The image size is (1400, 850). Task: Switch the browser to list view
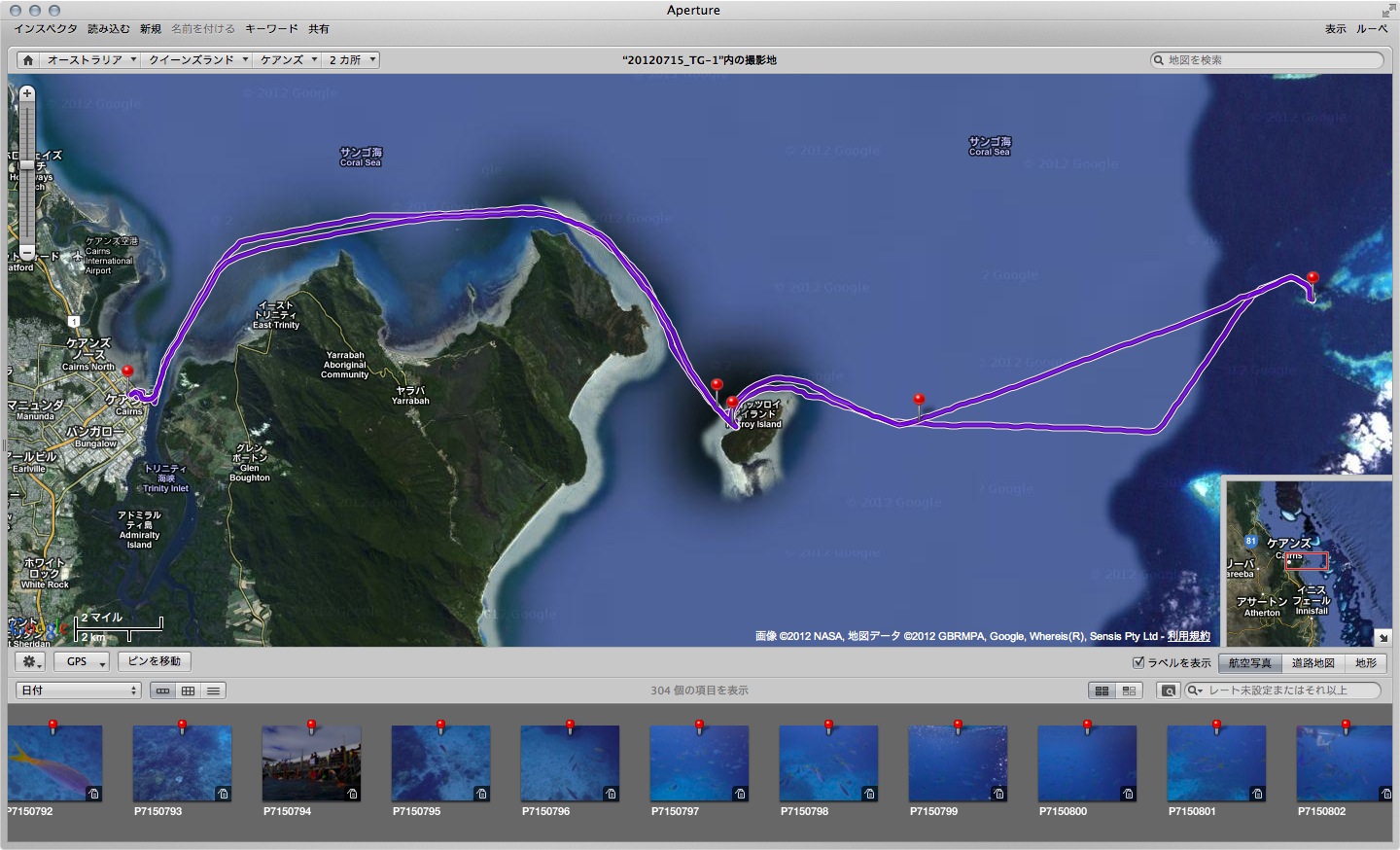coord(213,691)
